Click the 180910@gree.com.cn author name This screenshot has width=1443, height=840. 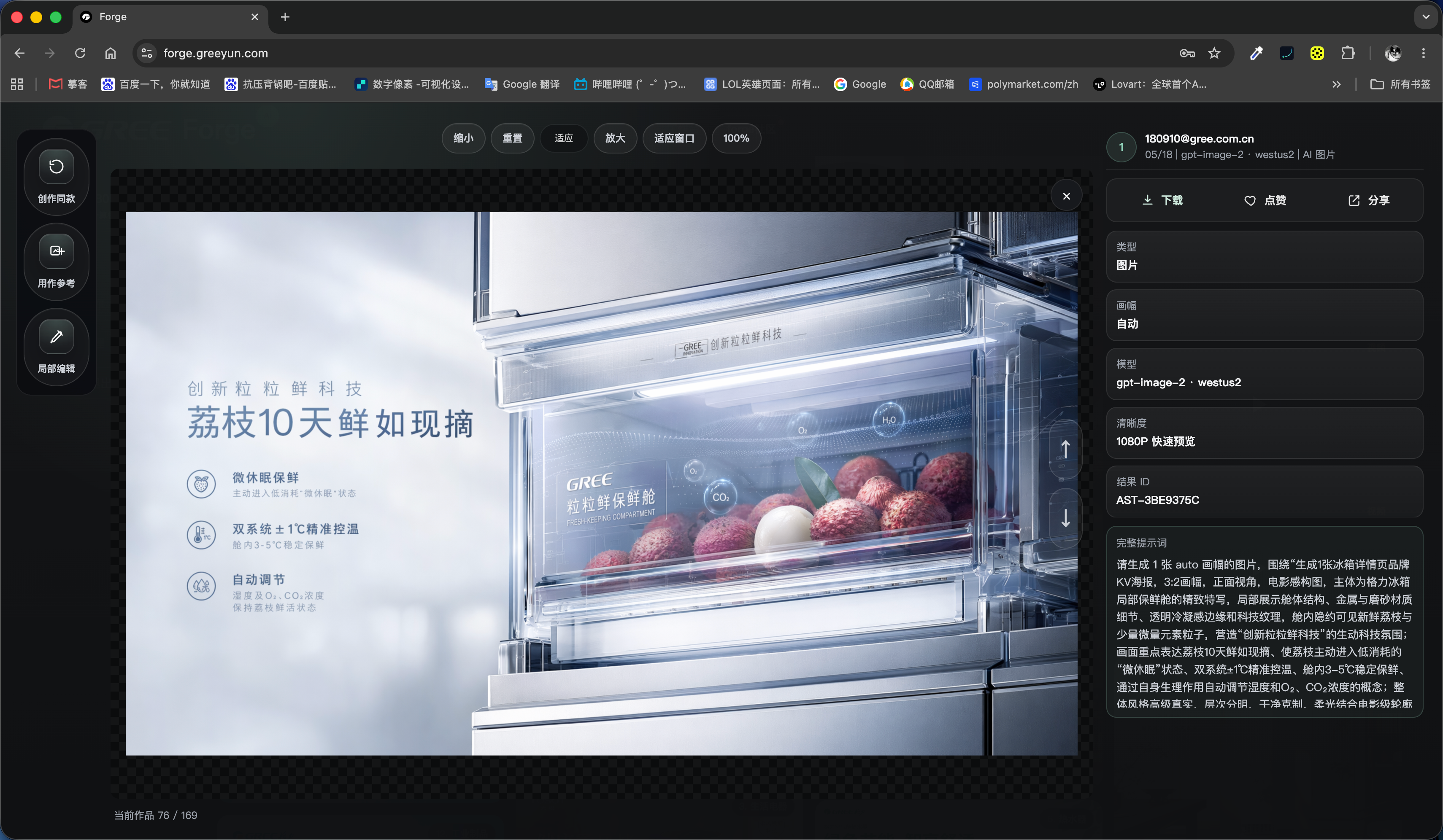(1199, 138)
